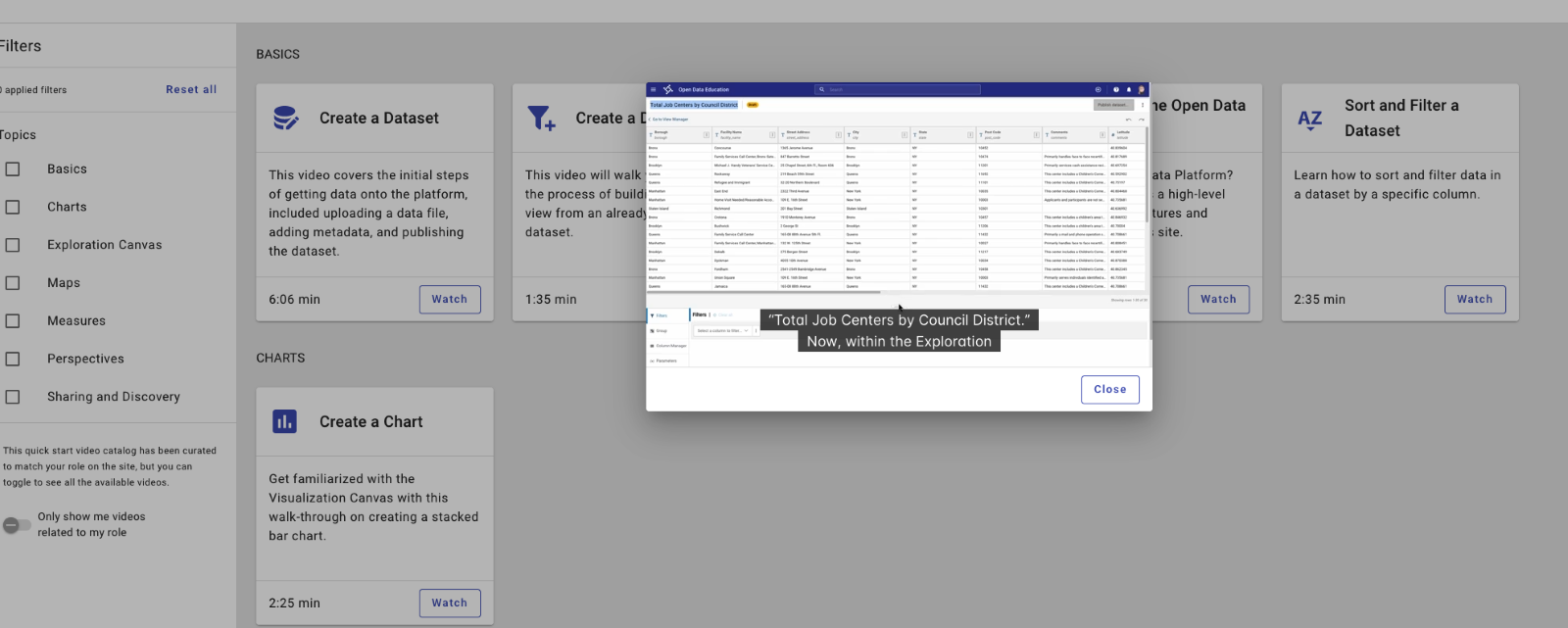Watch the Sort and Filter a Dataset video
Viewport: 1568px width, 628px height.
(x=1475, y=300)
